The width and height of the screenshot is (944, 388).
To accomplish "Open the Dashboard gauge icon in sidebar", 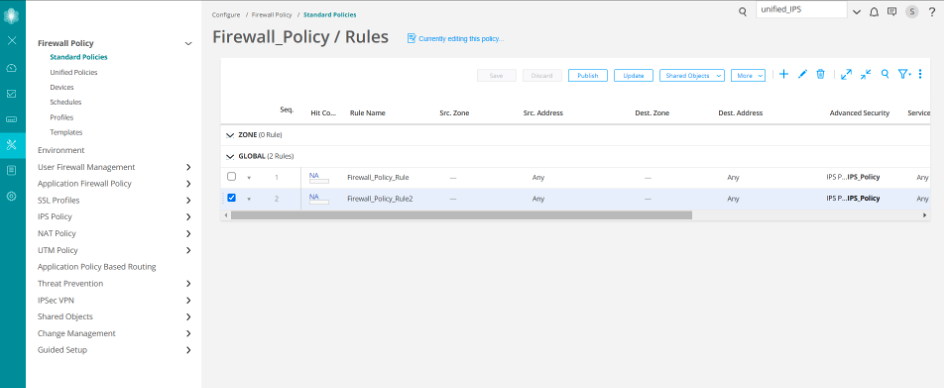I will coord(11,68).
